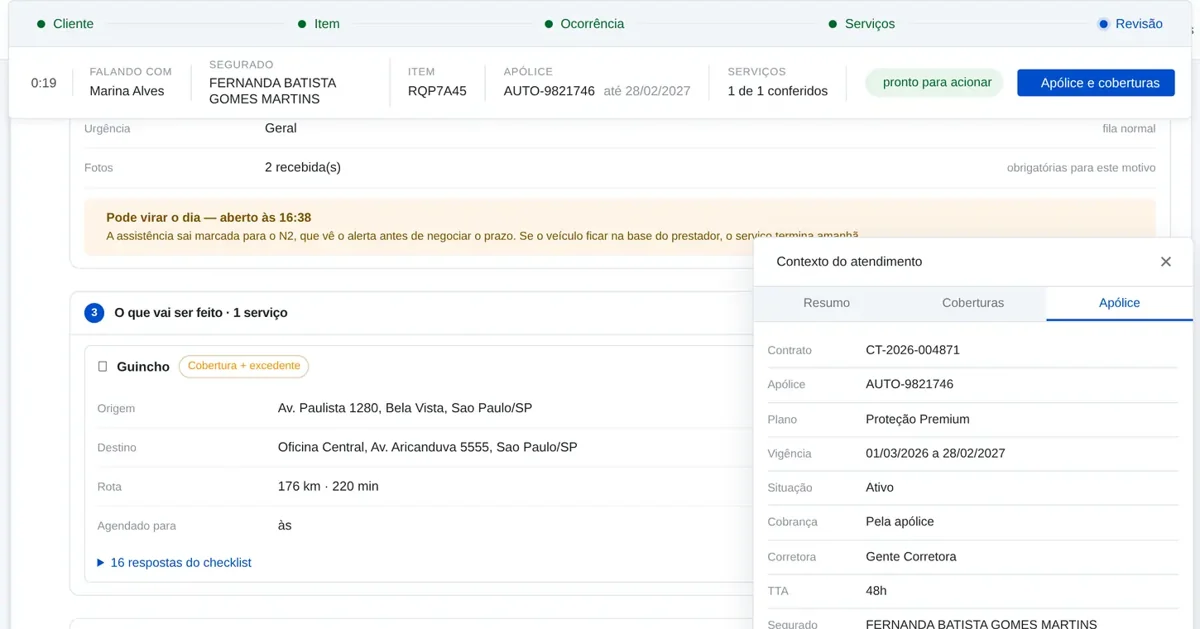Switch to the Resumo tab

(826, 303)
